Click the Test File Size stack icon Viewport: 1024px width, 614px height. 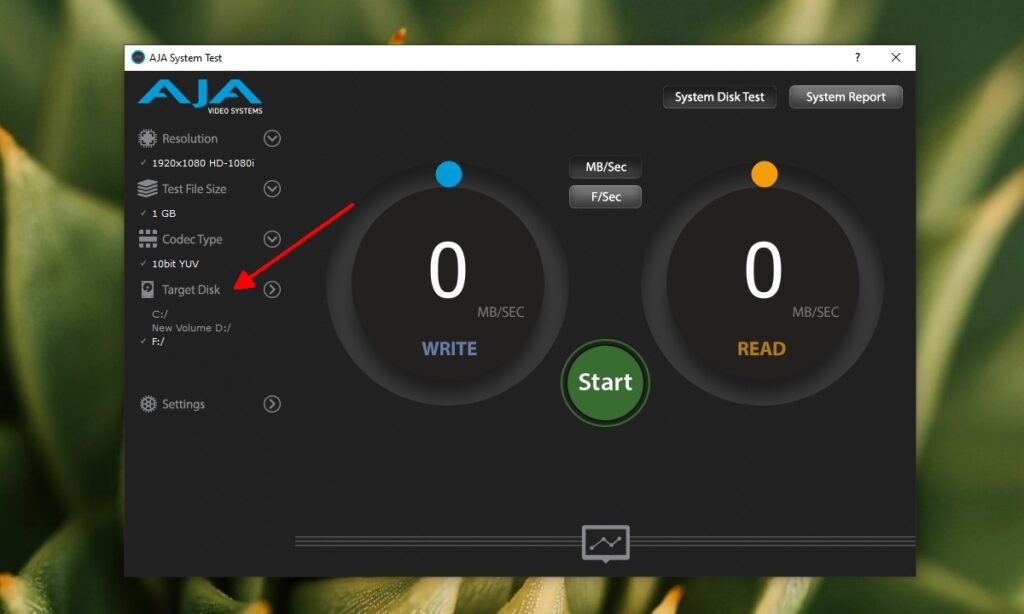[x=148, y=189]
